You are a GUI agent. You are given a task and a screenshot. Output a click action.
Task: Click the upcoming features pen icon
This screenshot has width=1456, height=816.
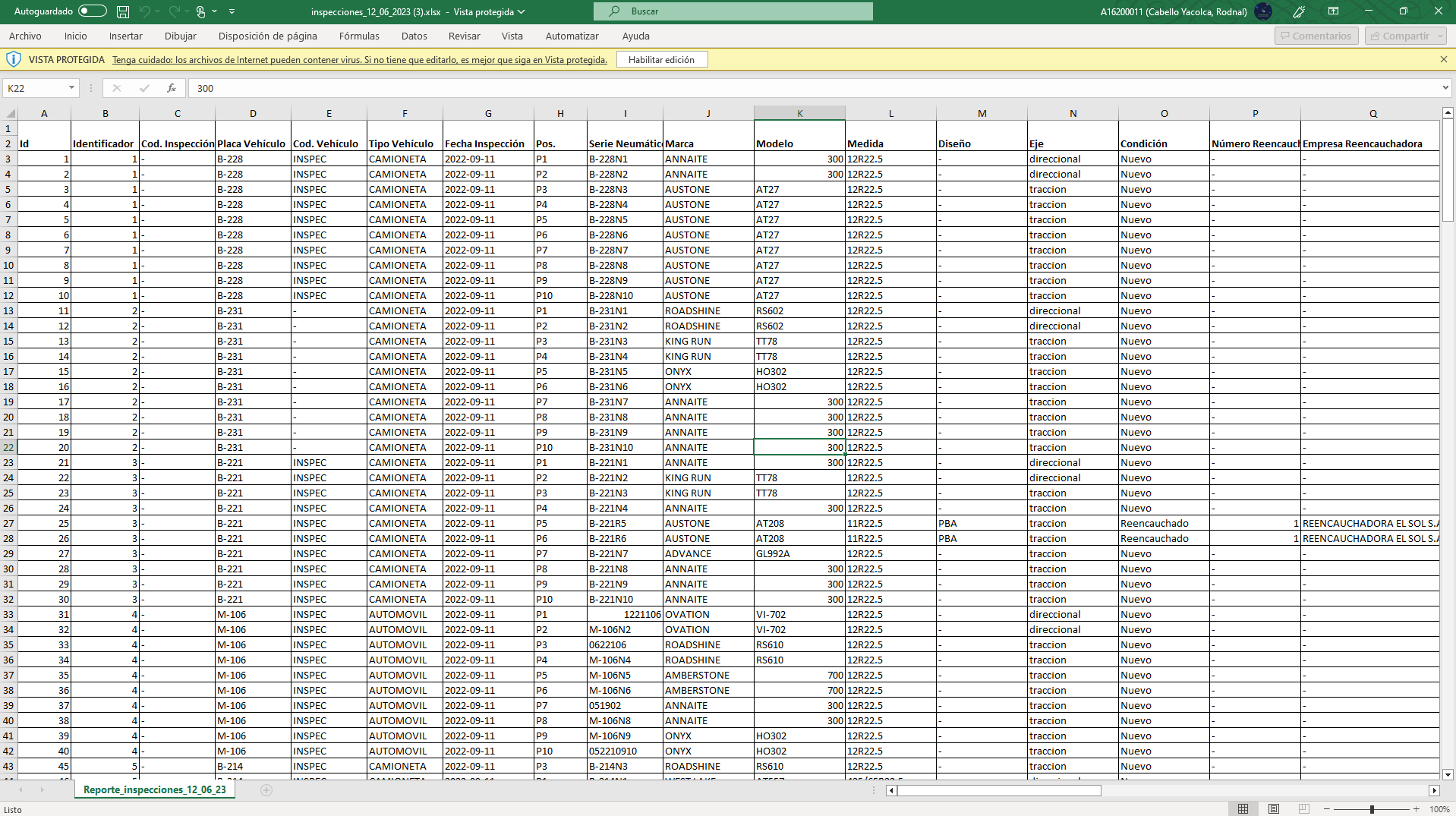pyautogui.click(x=1299, y=11)
